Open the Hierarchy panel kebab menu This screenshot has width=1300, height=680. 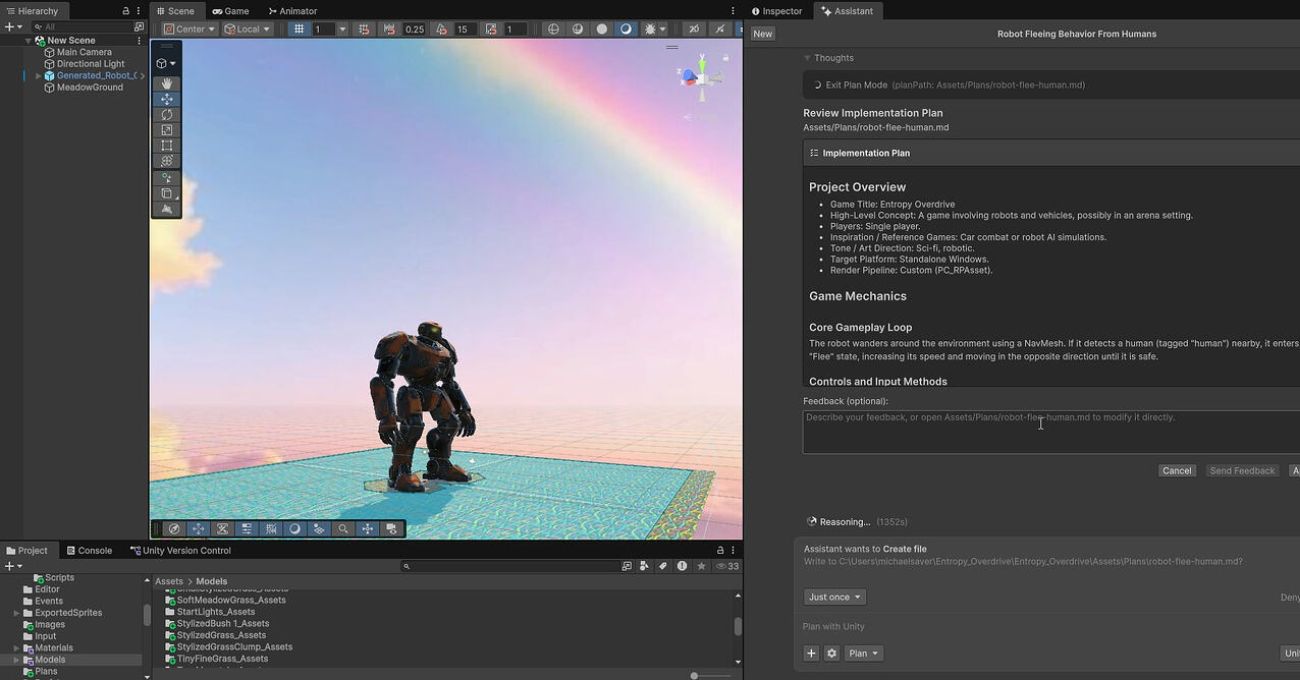[x=139, y=11]
